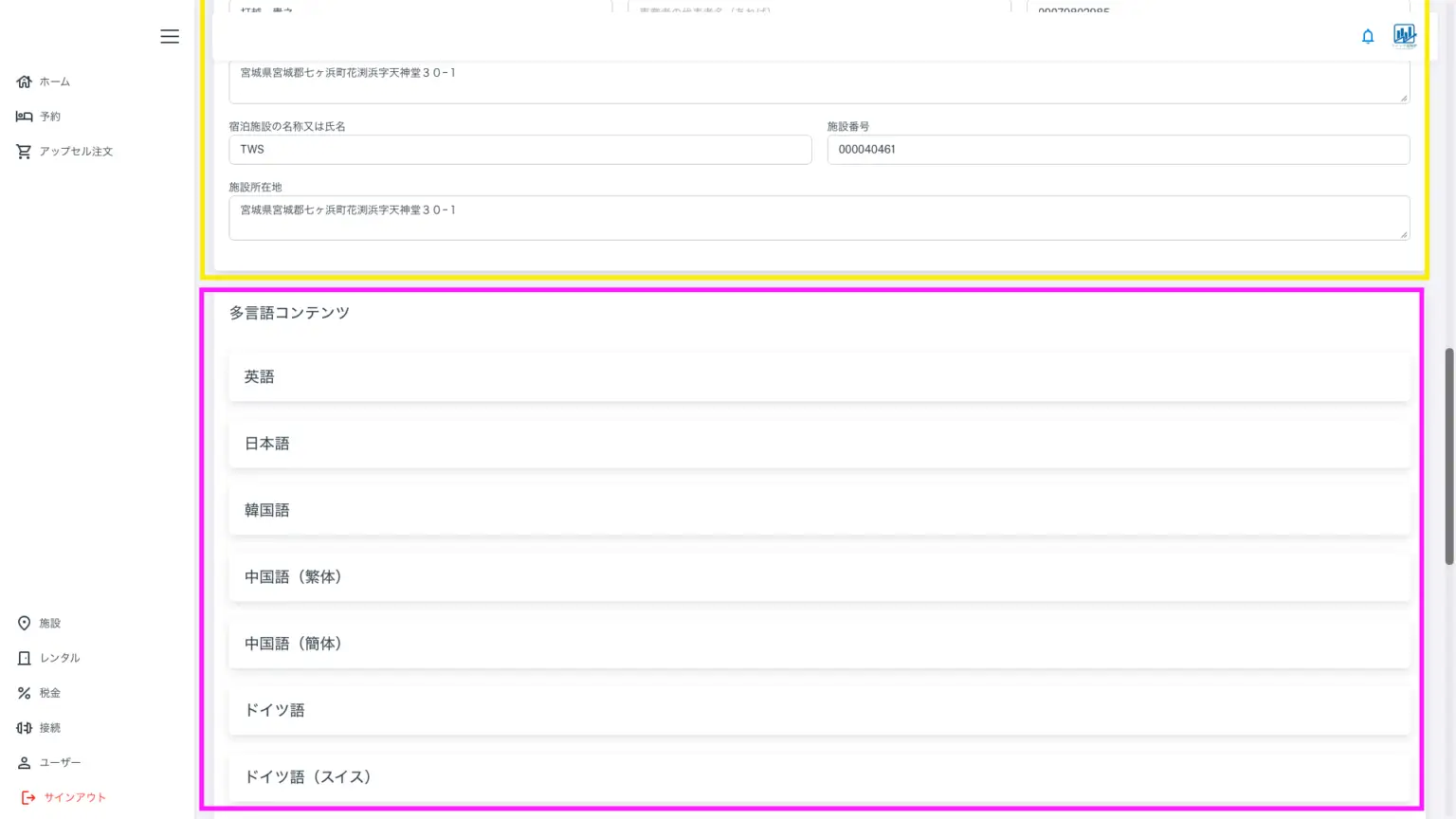Click the page vertical scrollbar
Screen dimensions: 1456x819
1448,455
